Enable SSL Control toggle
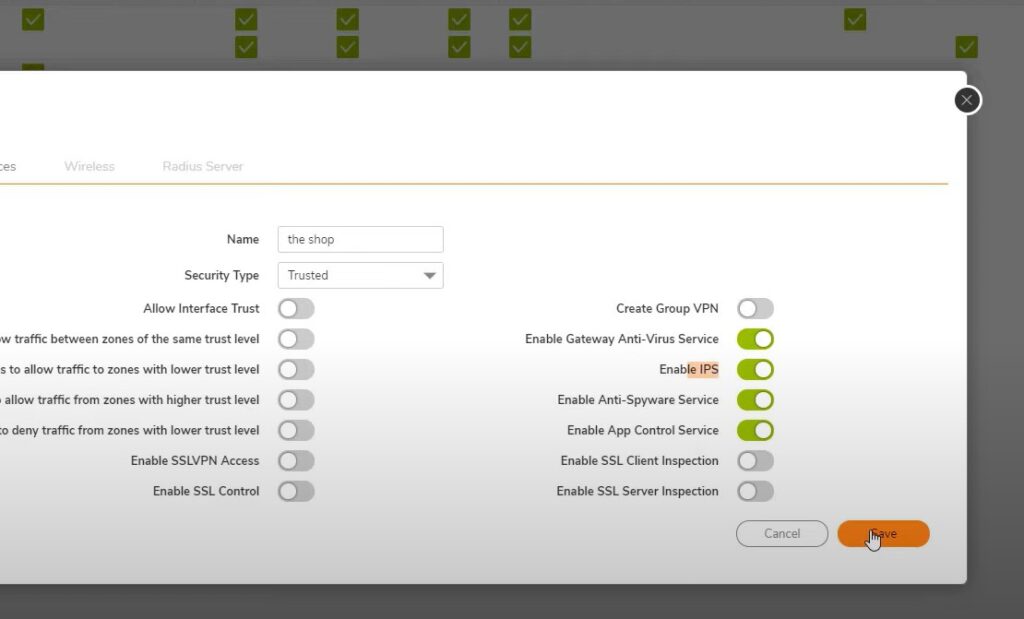Screen dimensions: 1024x619 pos(296,491)
